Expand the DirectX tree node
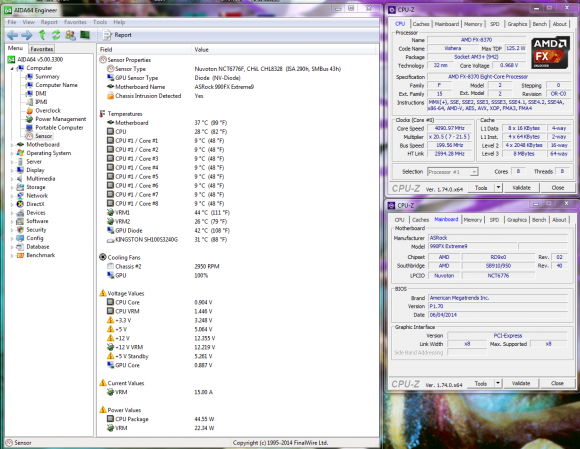The height and width of the screenshot is (449, 580). [12, 205]
